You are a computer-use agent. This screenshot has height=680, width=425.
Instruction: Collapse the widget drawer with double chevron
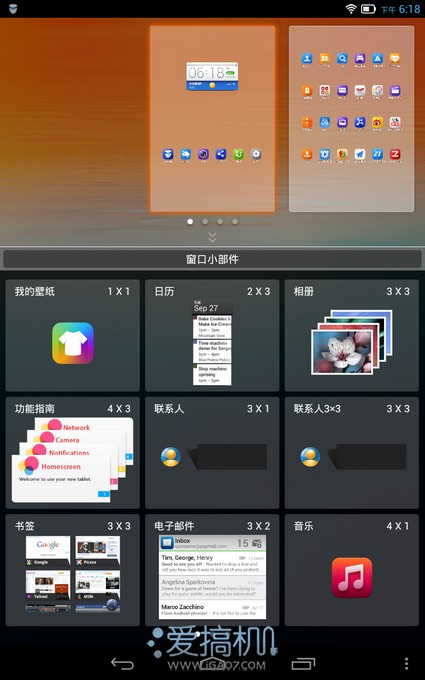point(212,237)
